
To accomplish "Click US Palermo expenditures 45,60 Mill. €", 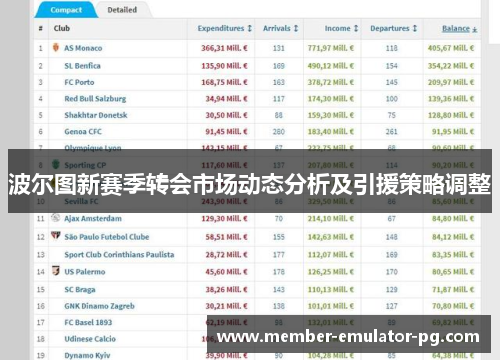I will tap(226, 272).
